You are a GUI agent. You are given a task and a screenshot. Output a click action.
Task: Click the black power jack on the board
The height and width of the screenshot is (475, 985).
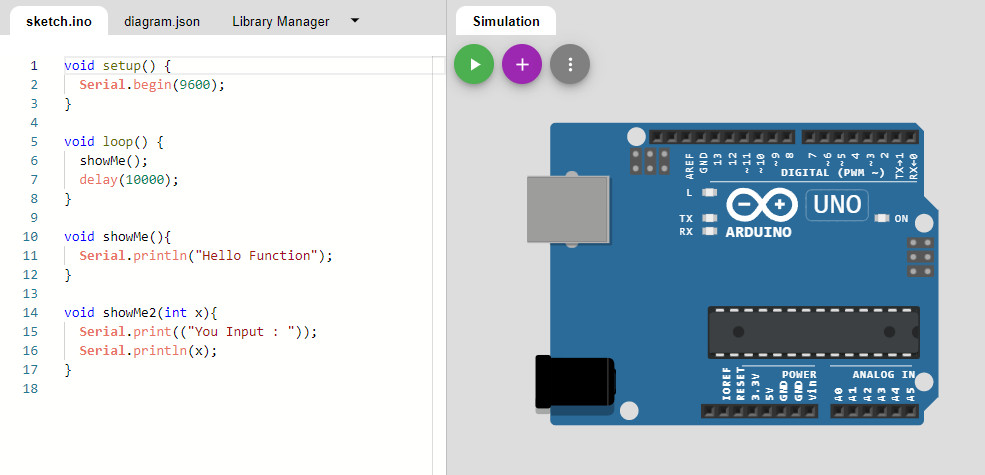pyautogui.click(x=574, y=381)
